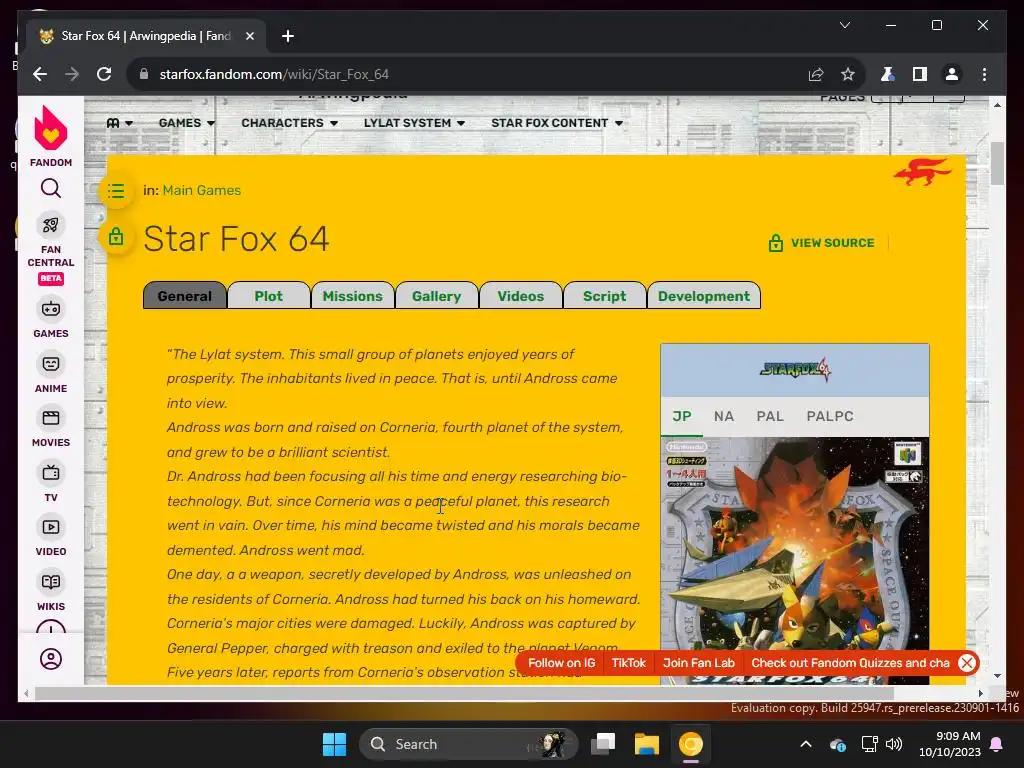
Task: Open volume control in system tray
Action: (x=893, y=744)
